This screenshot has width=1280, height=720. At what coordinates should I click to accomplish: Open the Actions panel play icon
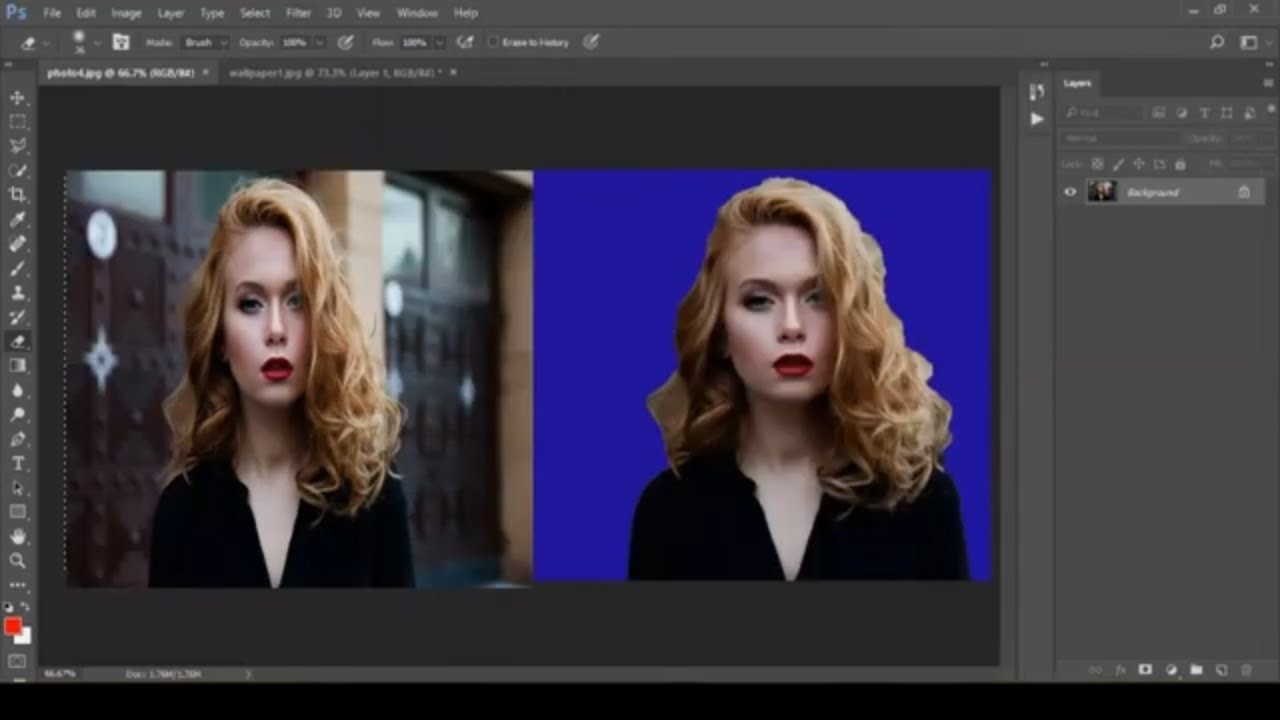coord(1037,118)
